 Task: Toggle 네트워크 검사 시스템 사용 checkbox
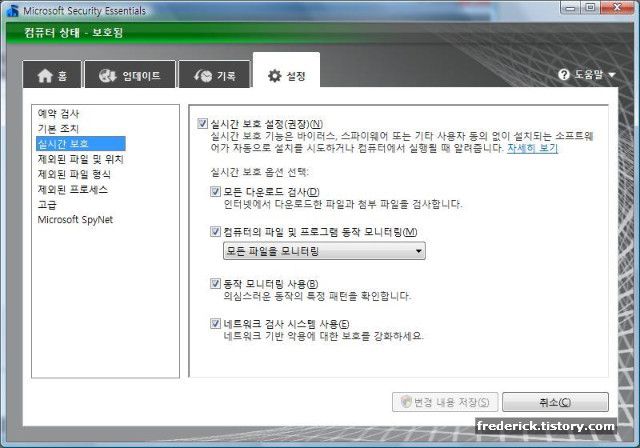tap(215, 324)
